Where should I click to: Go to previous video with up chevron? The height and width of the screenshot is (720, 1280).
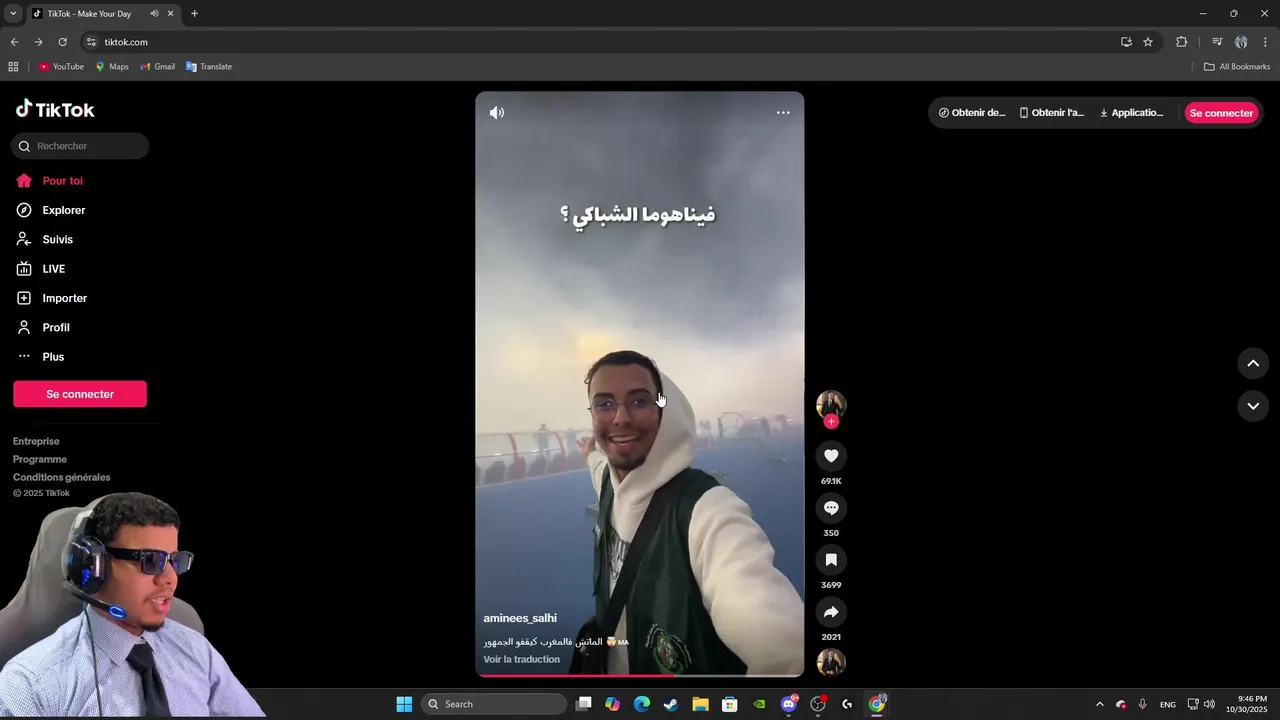coord(1253,363)
